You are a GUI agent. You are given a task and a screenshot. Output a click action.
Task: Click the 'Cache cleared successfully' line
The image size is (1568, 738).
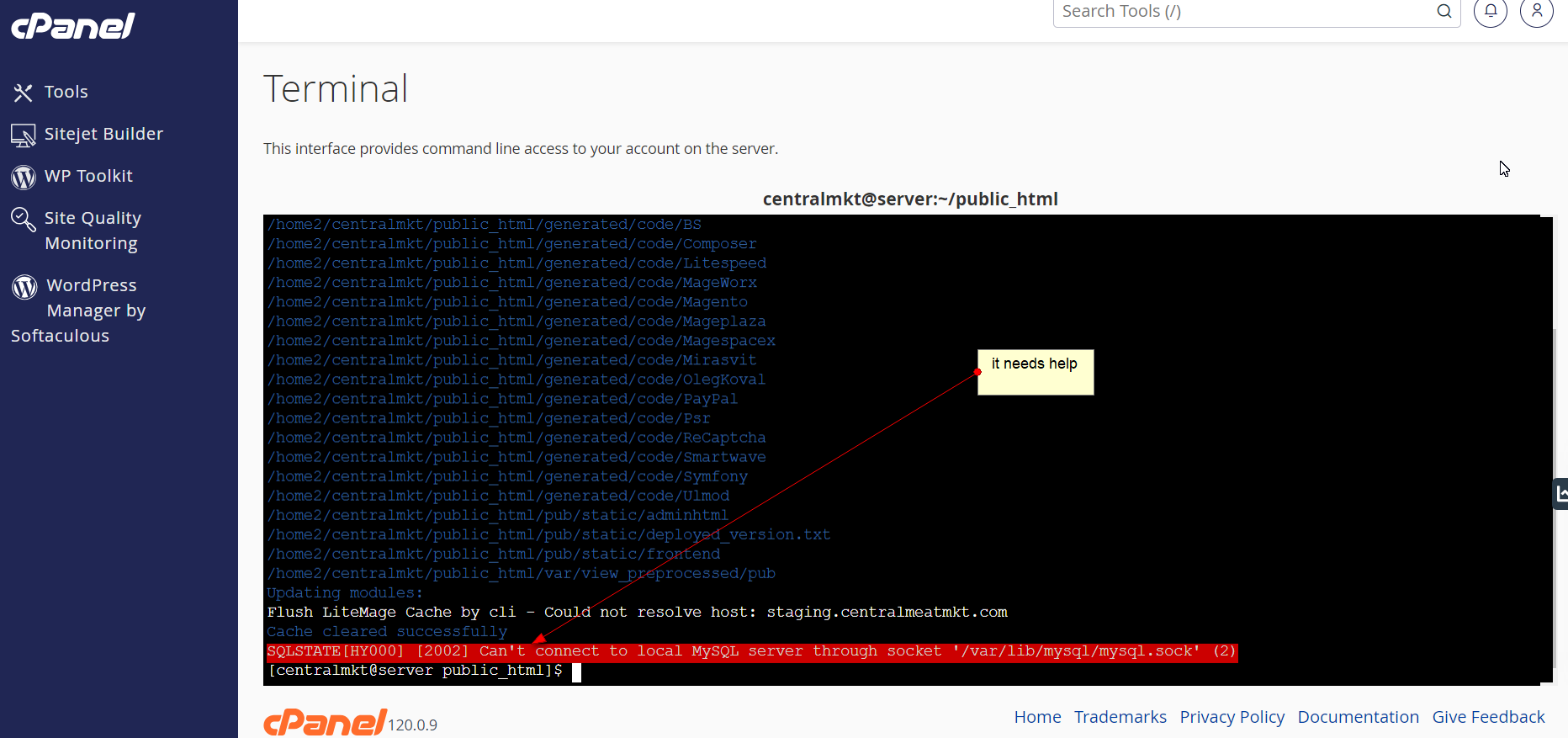pyautogui.click(x=387, y=632)
